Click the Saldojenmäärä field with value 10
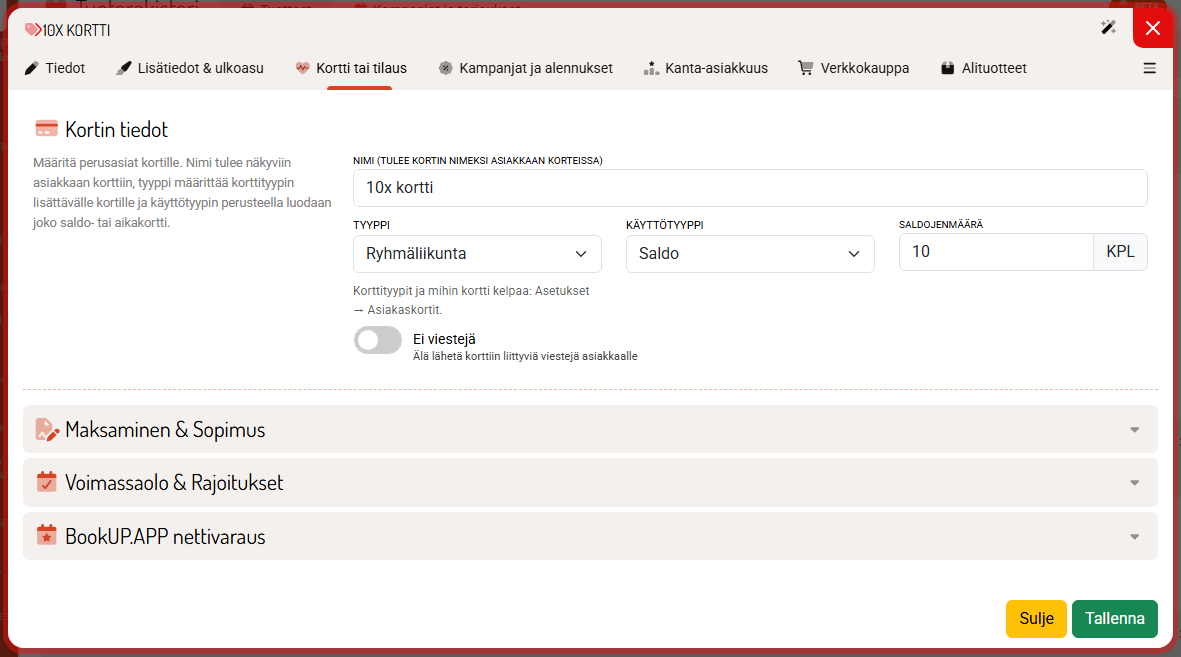This screenshot has width=1181, height=657. pos(996,252)
